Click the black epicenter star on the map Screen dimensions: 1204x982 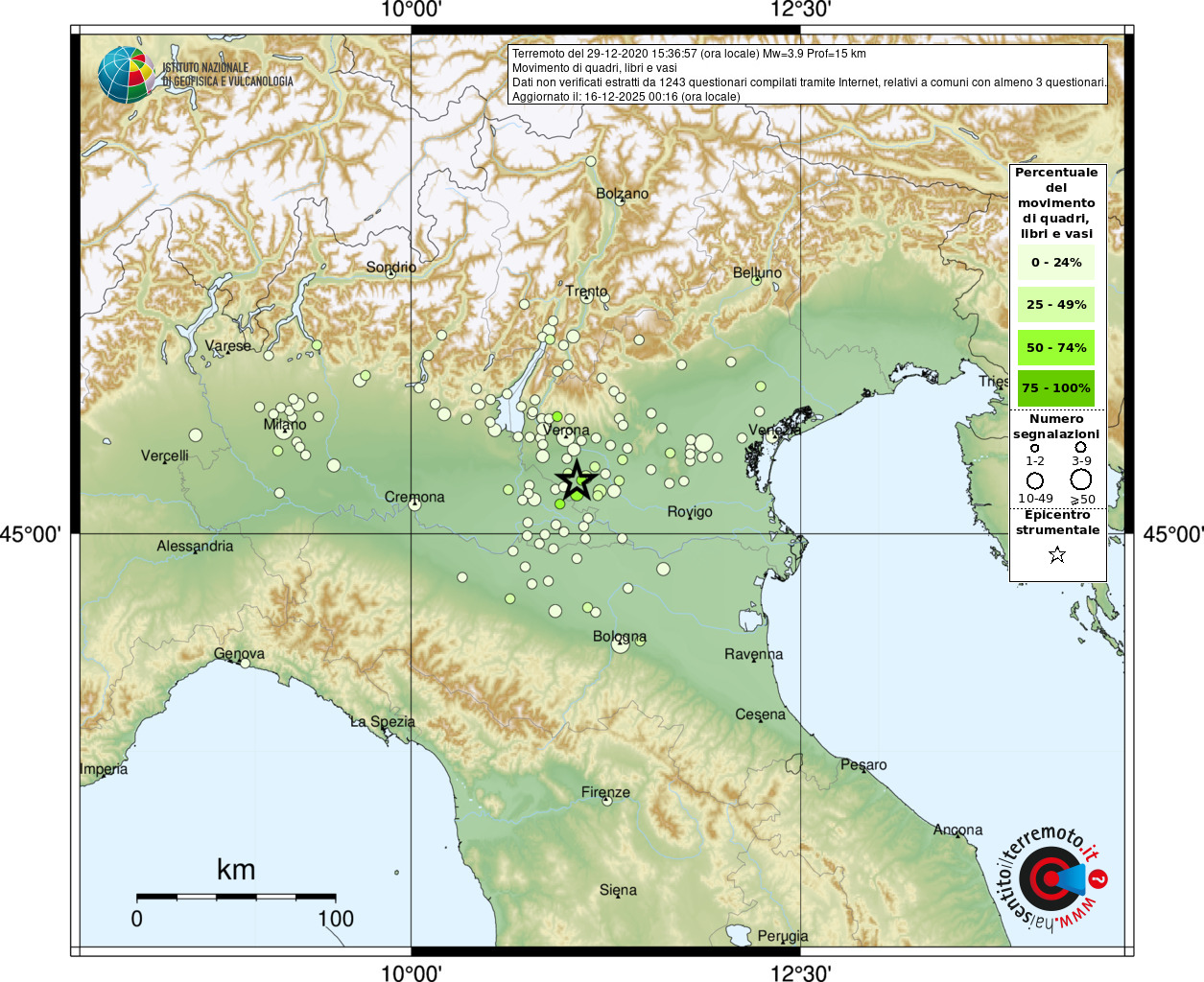(577, 479)
